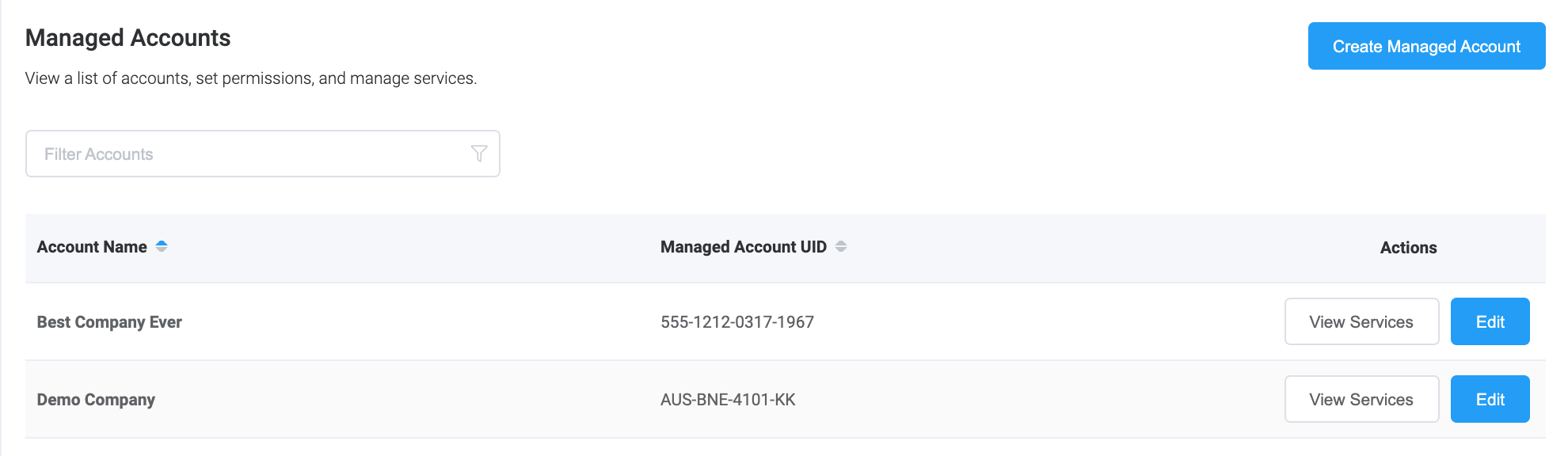Open View Services for Demo Company
The height and width of the screenshot is (456, 1568).
[1361, 399]
